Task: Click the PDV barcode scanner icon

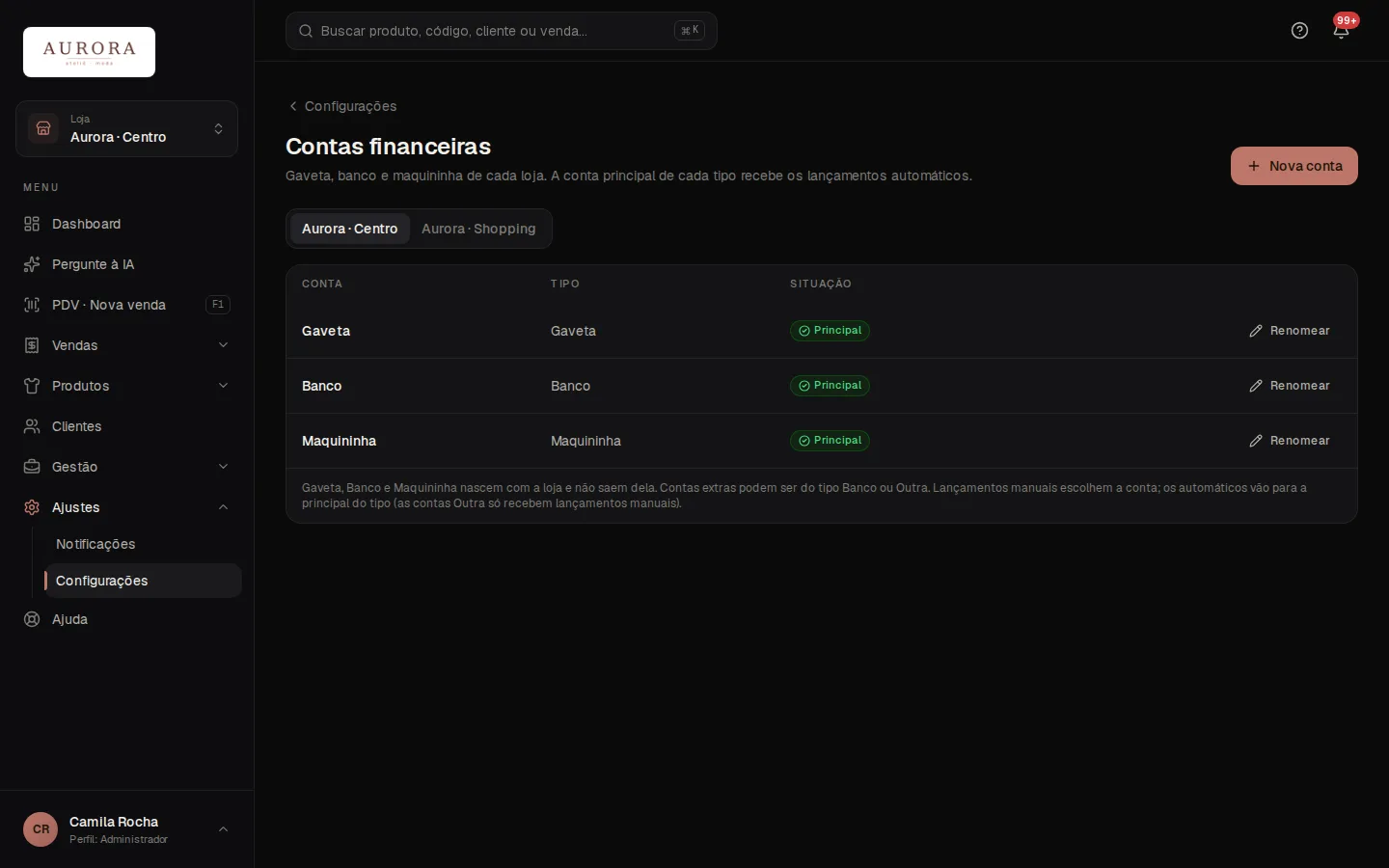Action: coord(32,305)
